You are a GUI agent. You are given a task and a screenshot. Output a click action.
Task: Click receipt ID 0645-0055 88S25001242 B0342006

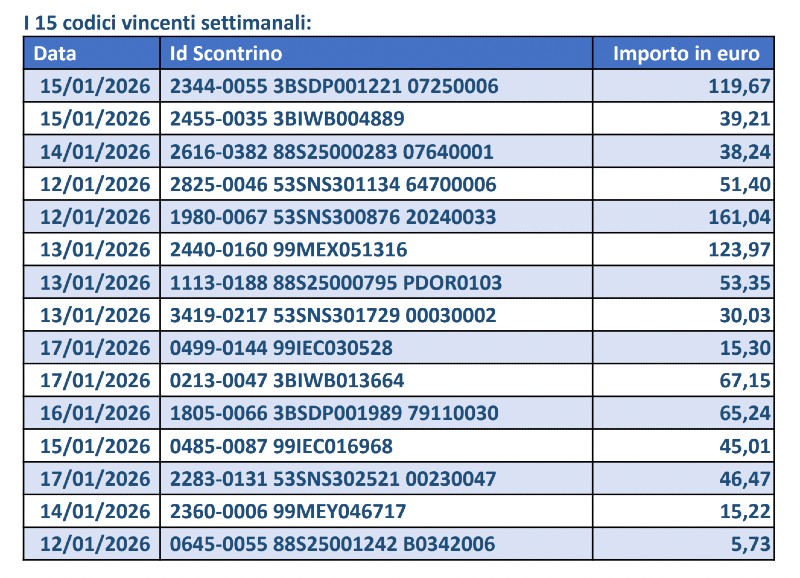pyautogui.click(x=332, y=544)
